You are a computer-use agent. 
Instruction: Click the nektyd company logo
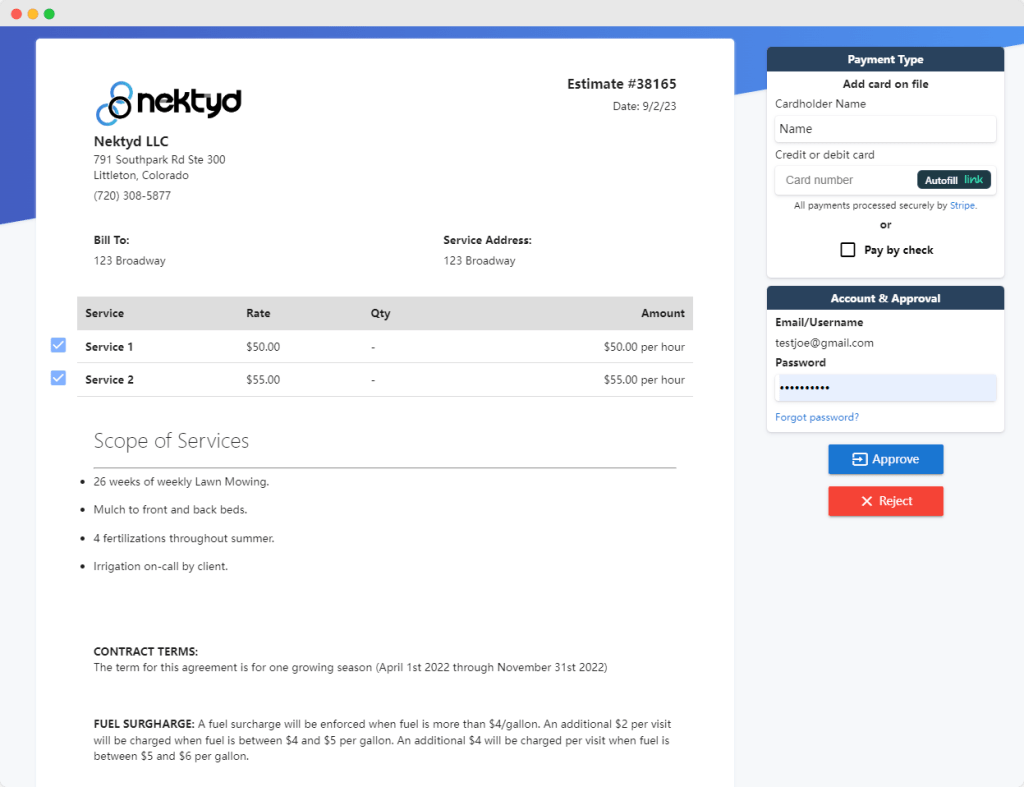pyautogui.click(x=167, y=101)
